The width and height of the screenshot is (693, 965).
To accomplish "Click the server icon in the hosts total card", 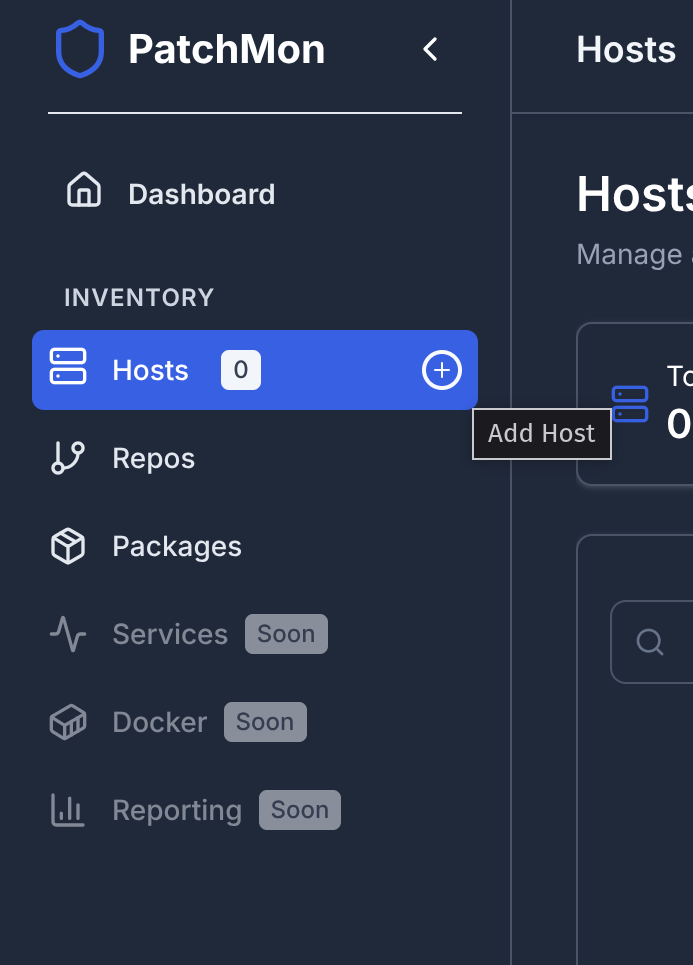I will click(x=630, y=403).
